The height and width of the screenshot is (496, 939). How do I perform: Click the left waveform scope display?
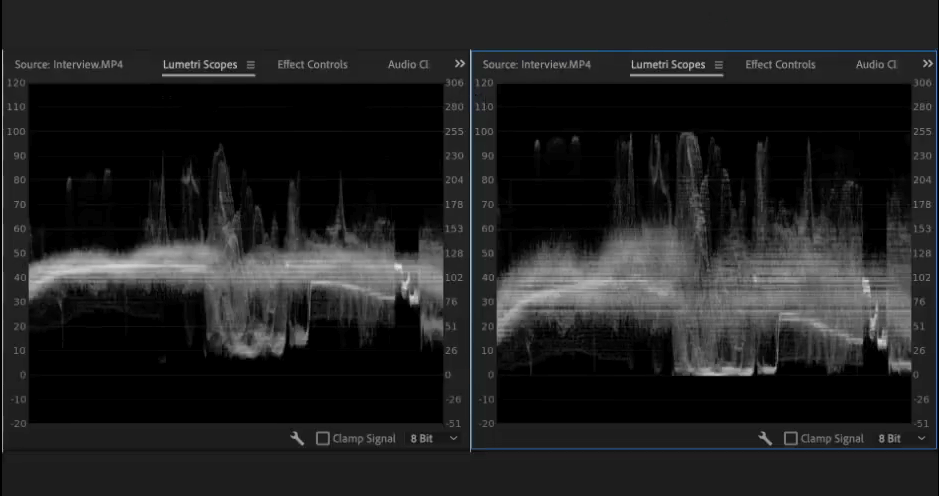[235, 250]
